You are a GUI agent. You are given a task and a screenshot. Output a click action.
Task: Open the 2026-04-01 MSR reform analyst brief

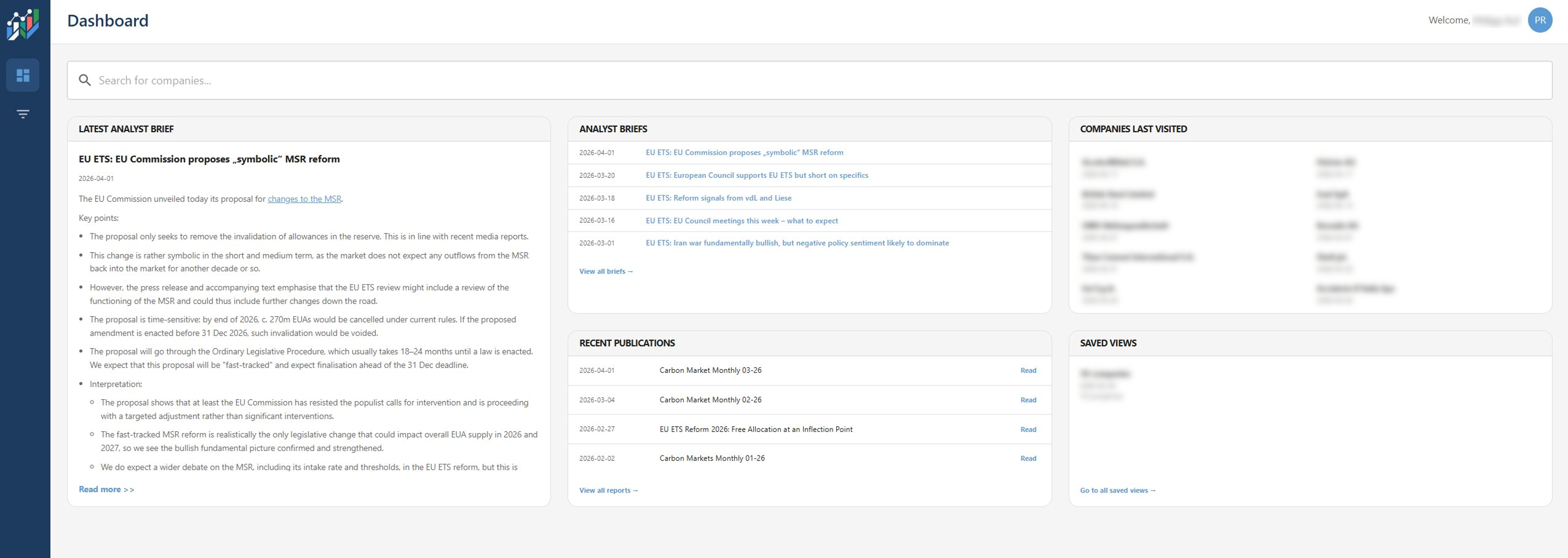(x=744, y=152)
